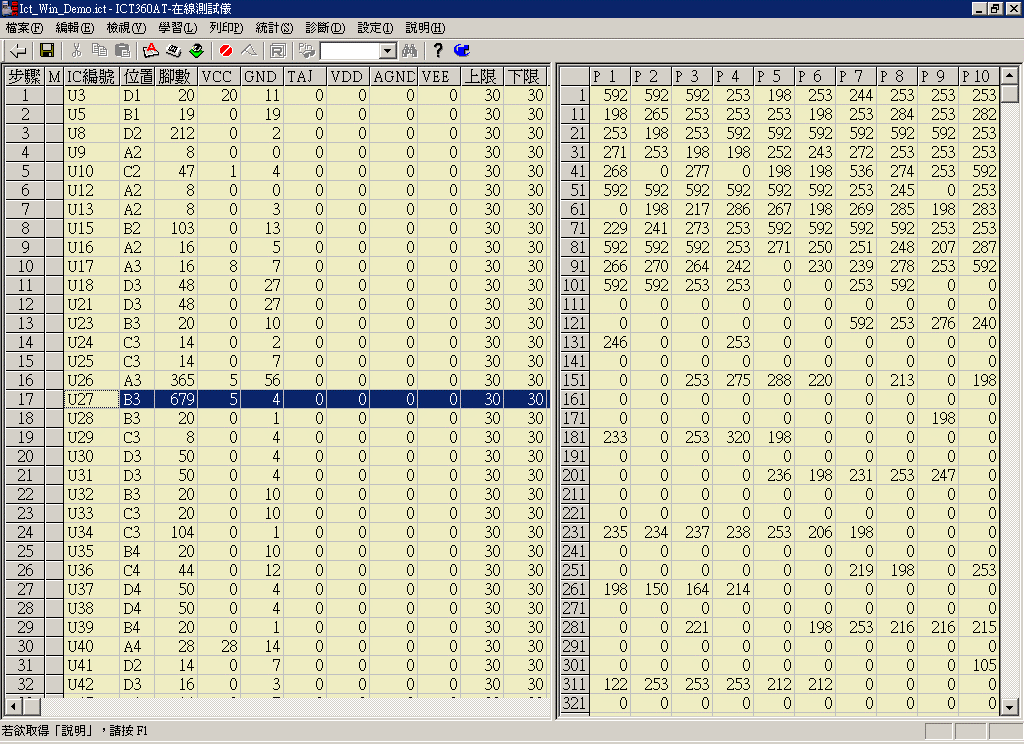Click the VCC column header
Image resolution: width=1024 pixels, height=744 pixels.
coord(219,77)
